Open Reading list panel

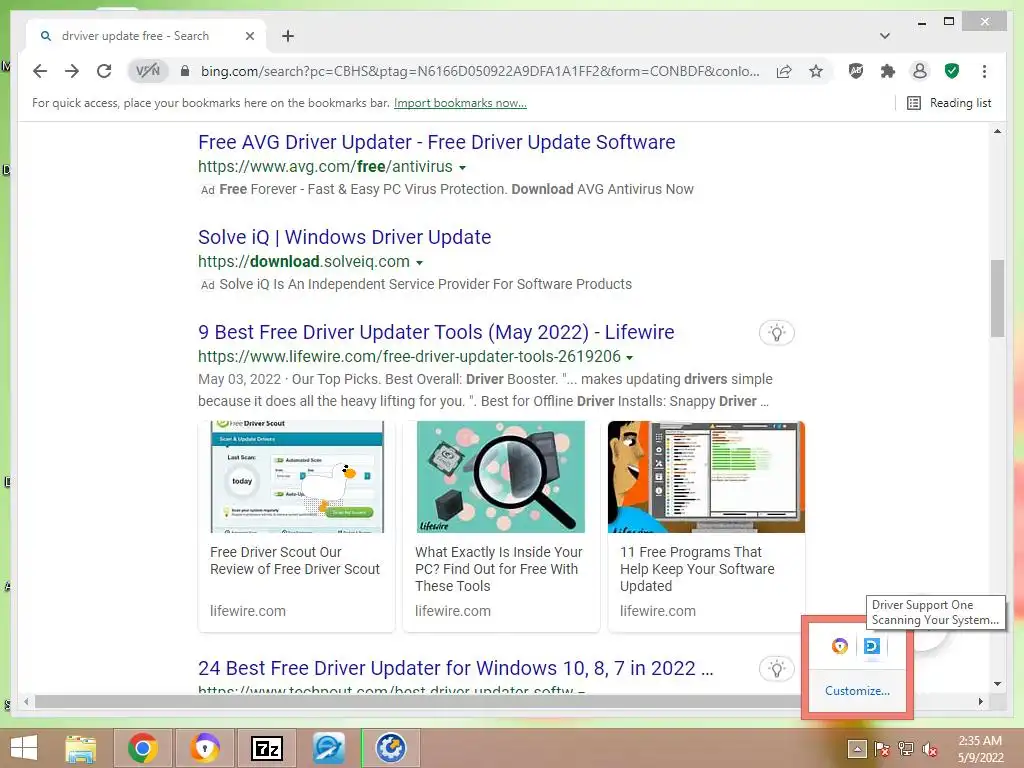[949, 103]
